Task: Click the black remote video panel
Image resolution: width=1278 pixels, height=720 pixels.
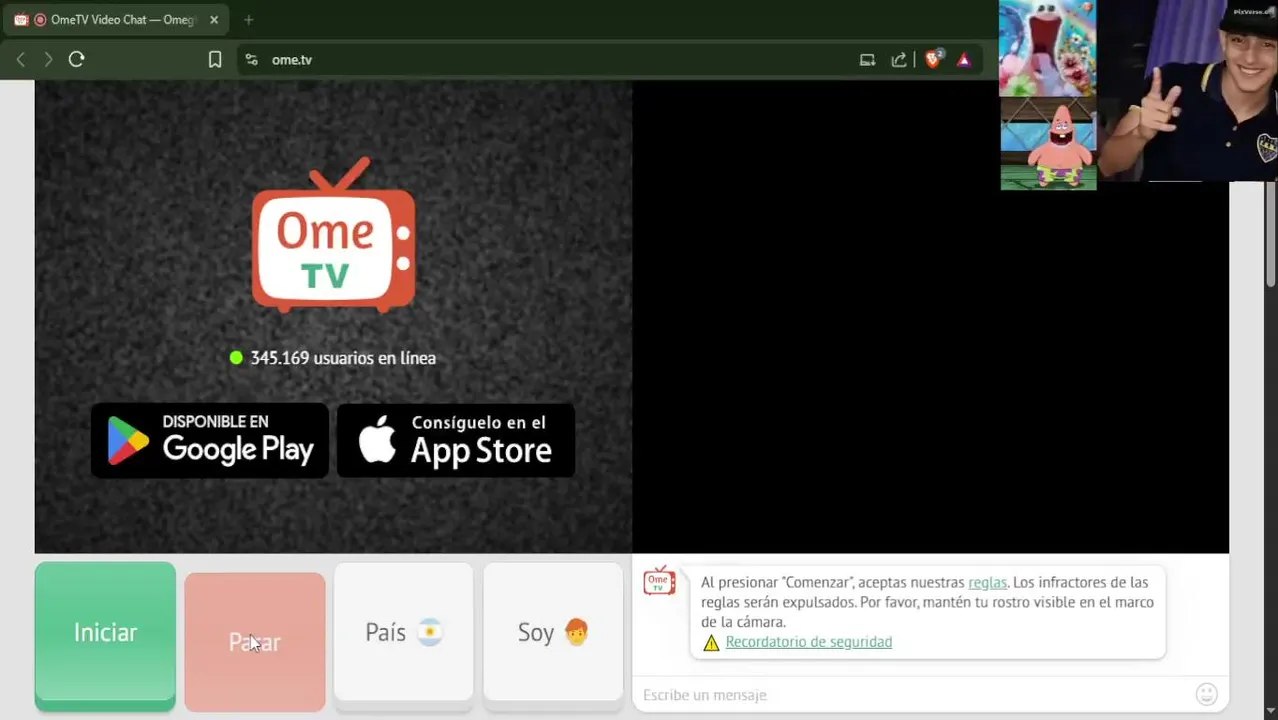Action: pos(930,317)
